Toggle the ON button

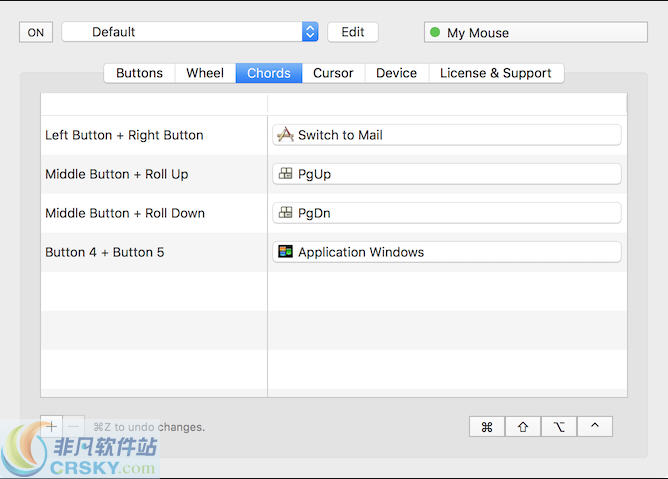point(36,32)
